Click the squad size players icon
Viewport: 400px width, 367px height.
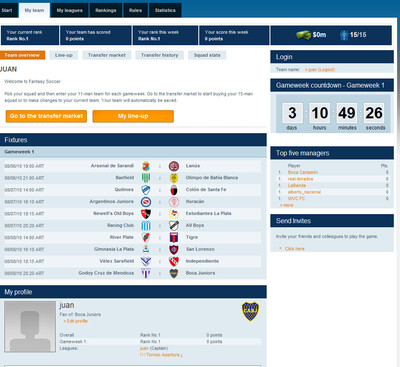pos(344,35)
